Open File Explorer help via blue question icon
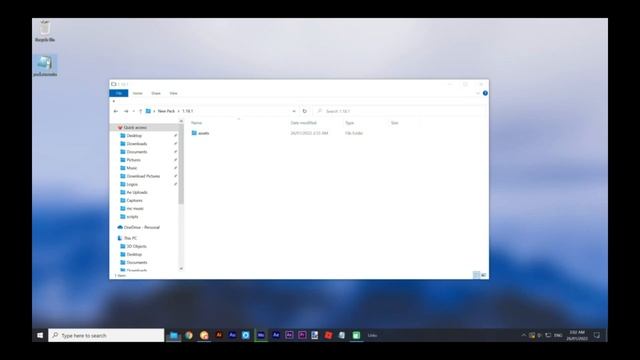This screenshot has height=360, width=640. pos(485,93)
